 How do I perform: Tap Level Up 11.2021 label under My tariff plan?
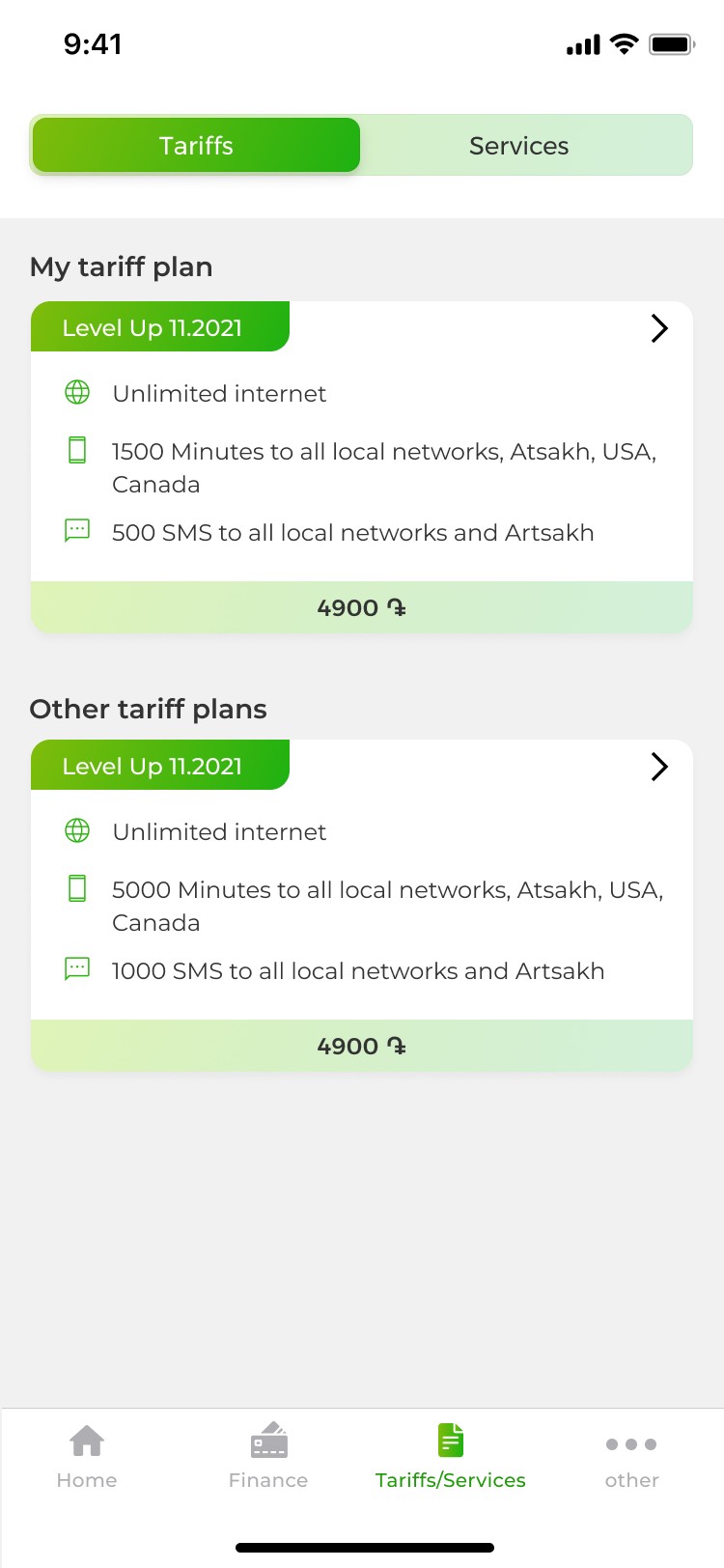[x=153, y=327]
